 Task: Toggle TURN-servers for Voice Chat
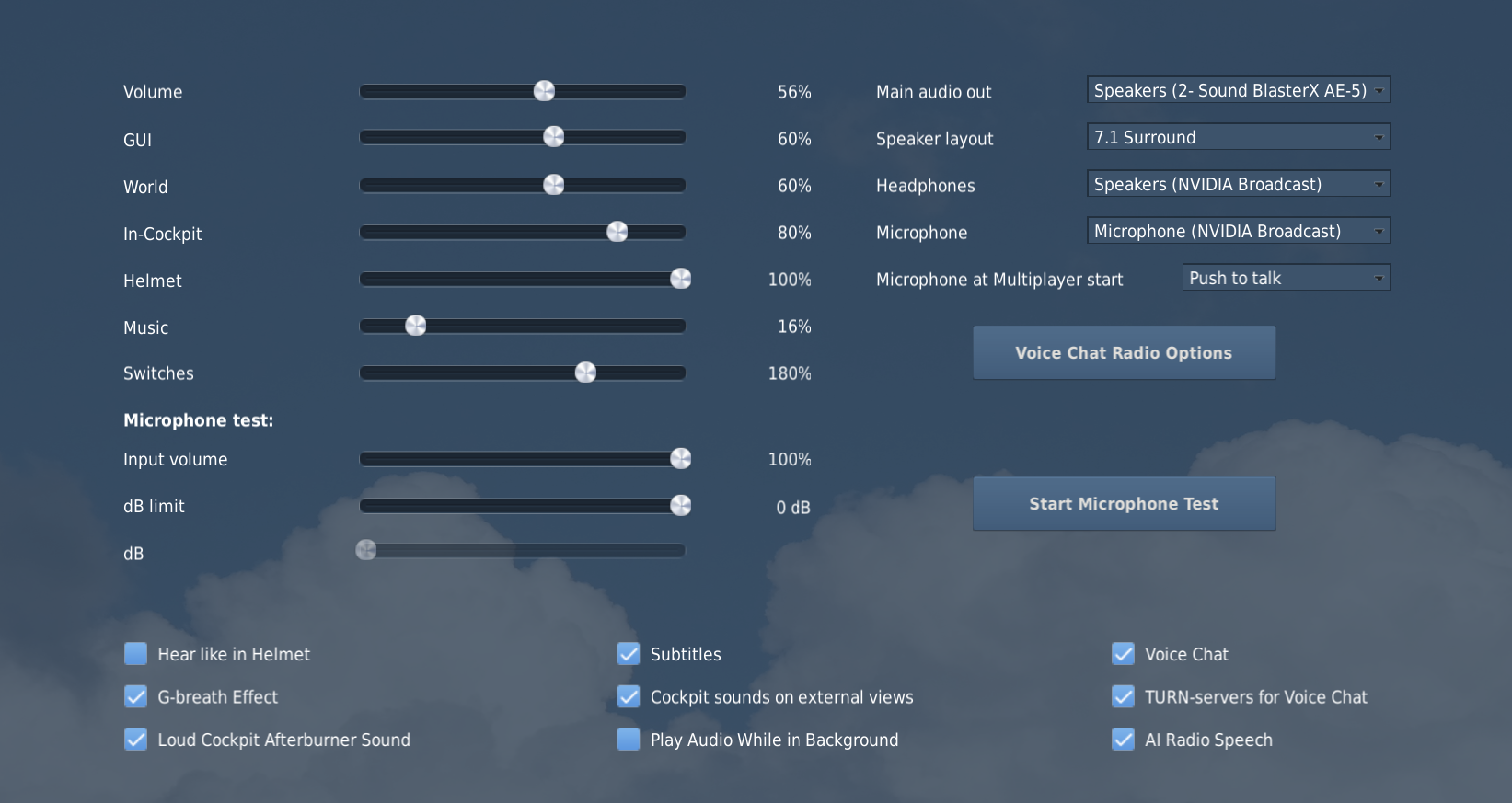pyautogui.click(x=1123, y=696)
